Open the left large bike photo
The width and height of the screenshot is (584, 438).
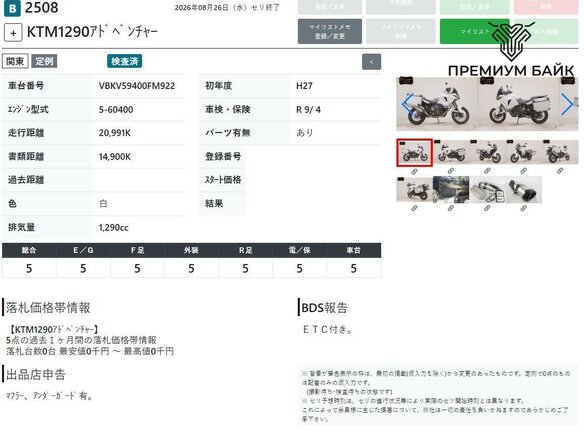437,104
